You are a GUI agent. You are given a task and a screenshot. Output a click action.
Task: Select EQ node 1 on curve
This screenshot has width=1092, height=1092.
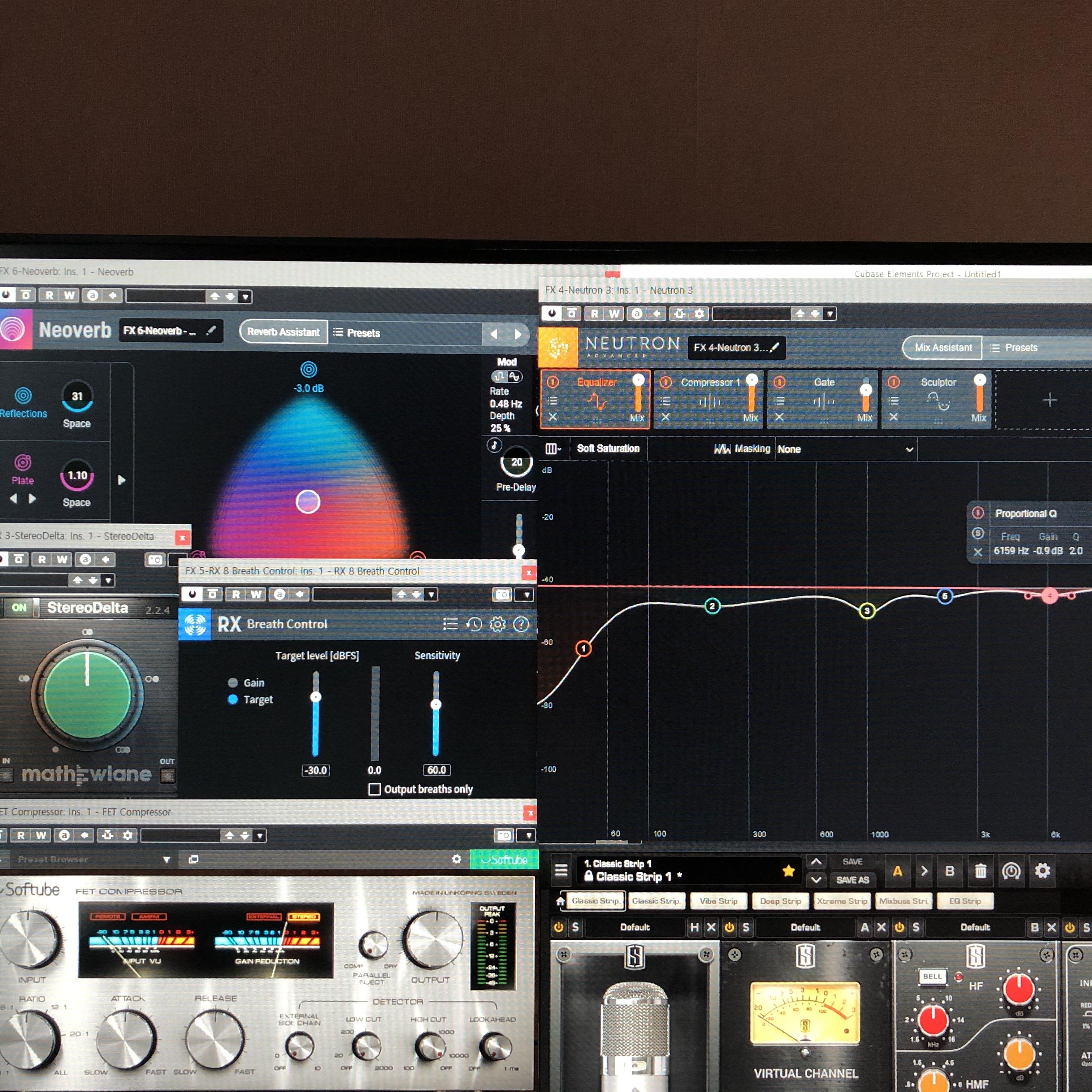click(583, 648)
